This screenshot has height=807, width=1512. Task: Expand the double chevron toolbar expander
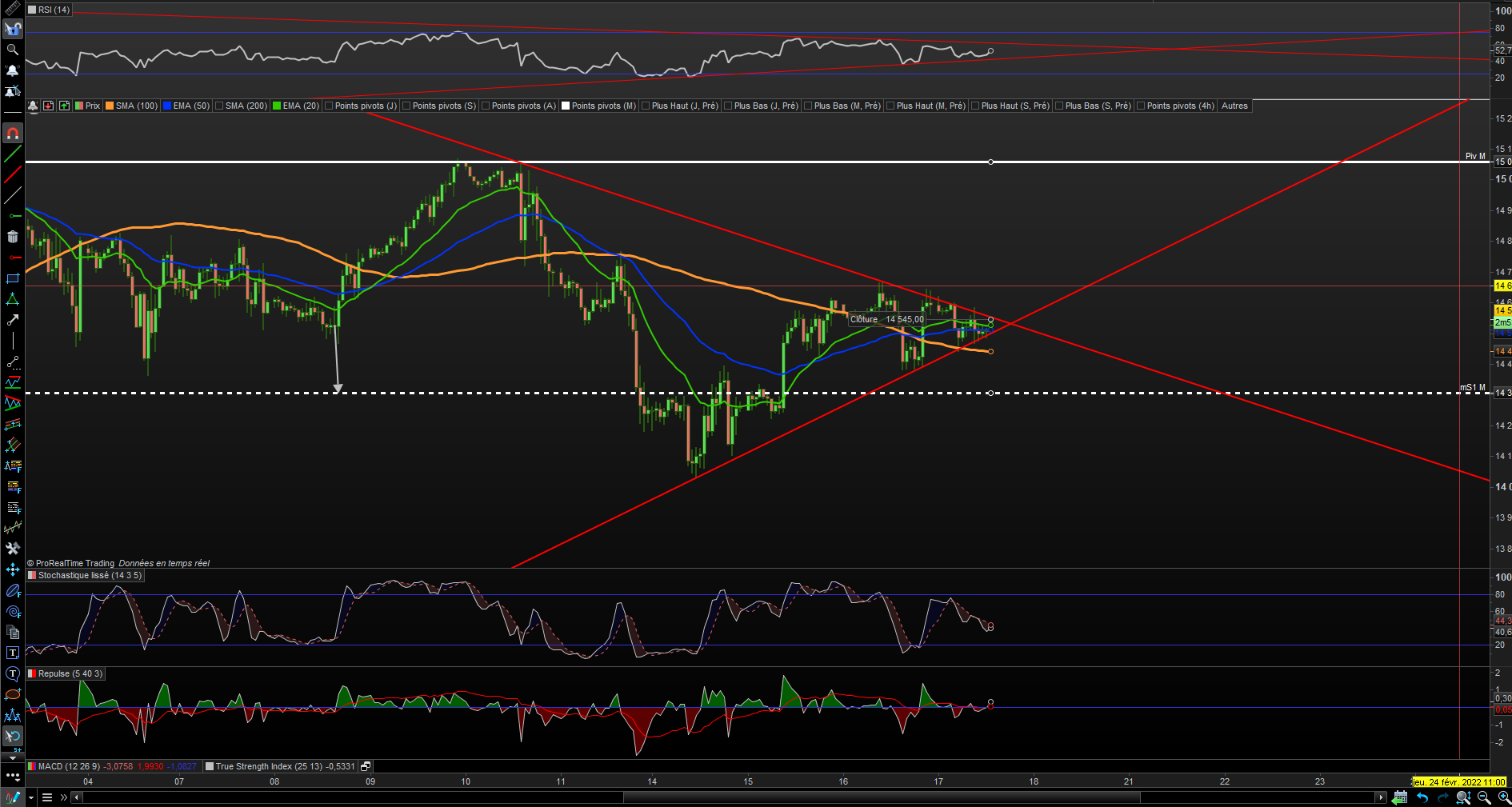click(x=64, y=797)
